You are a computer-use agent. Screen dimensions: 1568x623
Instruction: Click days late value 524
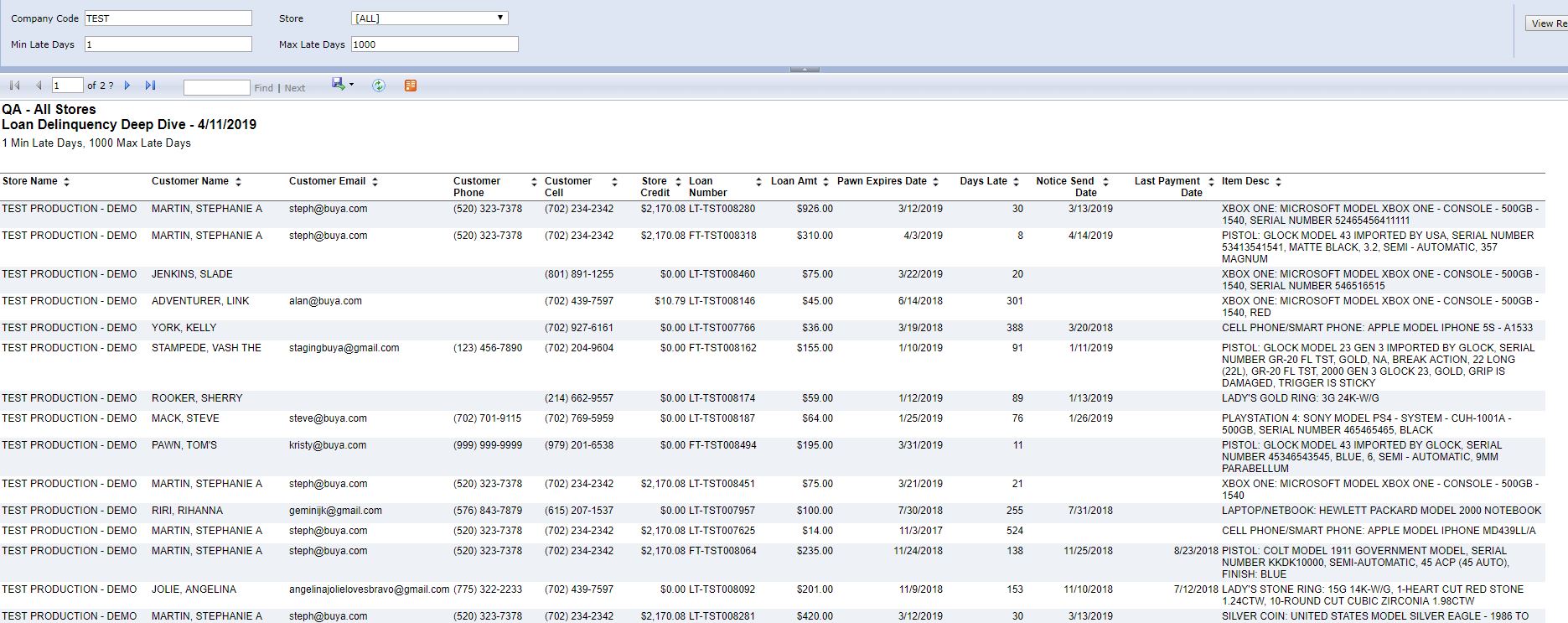click(1015, 531)
